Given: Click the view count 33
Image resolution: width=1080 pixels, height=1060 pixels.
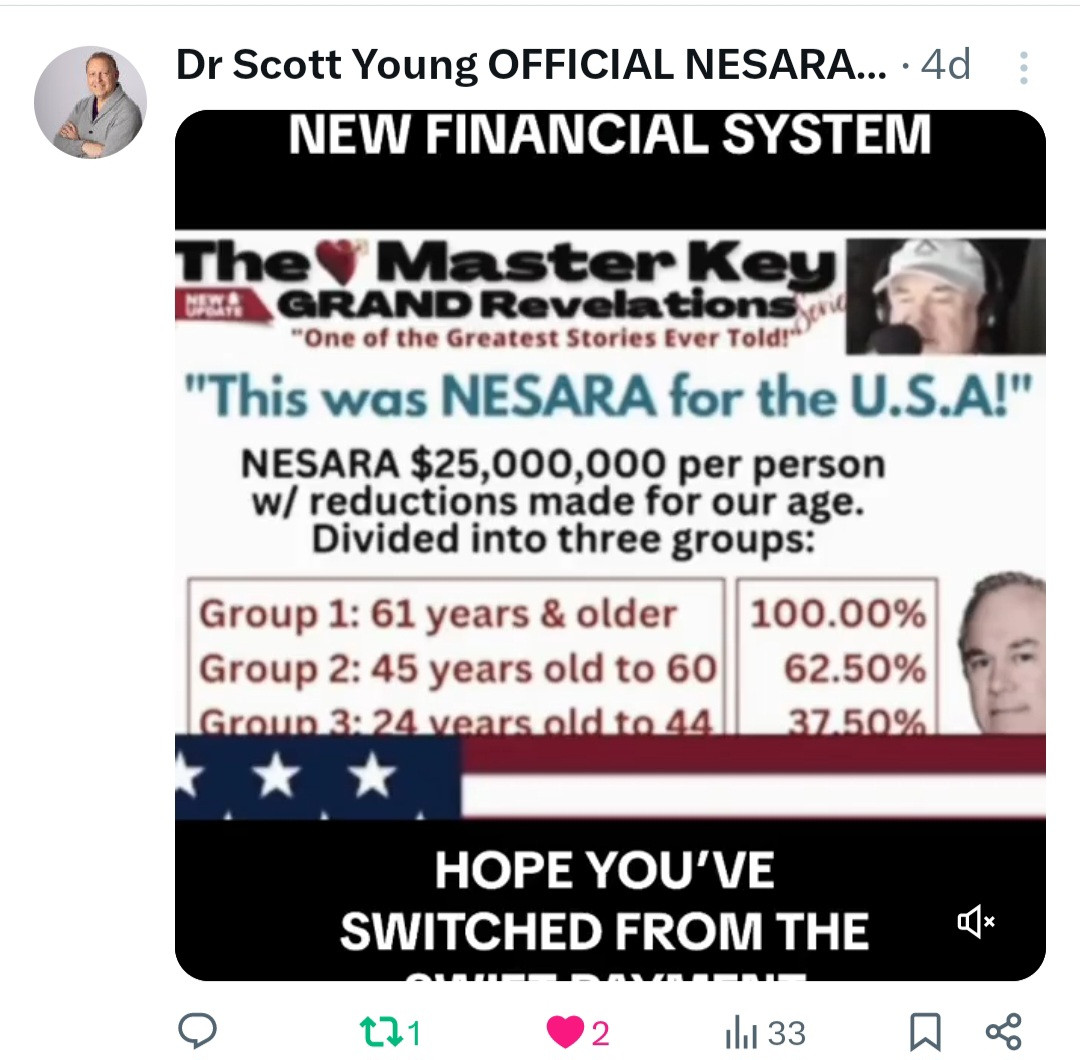Looking at the screenshot, I should click(x=787, y=1033).
